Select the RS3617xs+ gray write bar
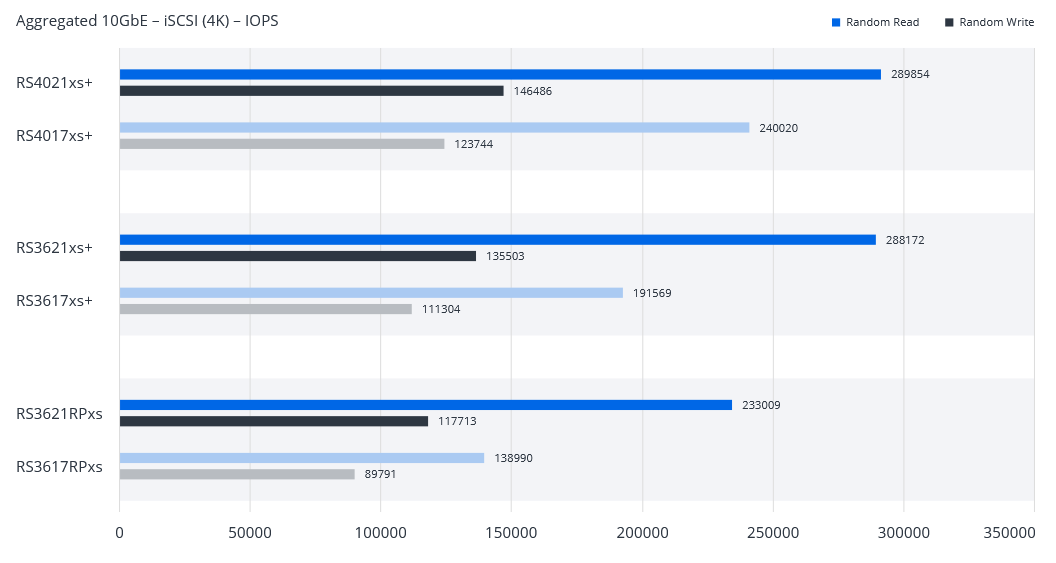Image resolution: width=1056 pixels, height=563 pixels. [x=266, y=309]
